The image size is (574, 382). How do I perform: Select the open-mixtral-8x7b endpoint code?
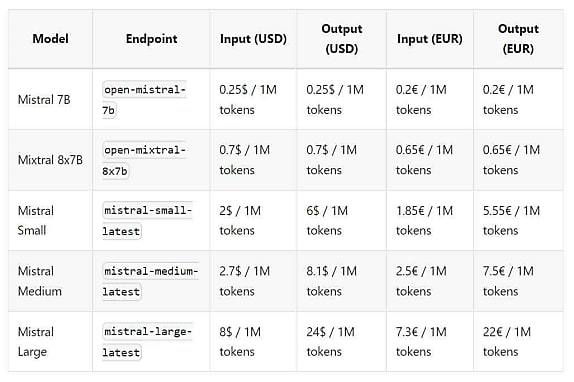pos(144,160)
